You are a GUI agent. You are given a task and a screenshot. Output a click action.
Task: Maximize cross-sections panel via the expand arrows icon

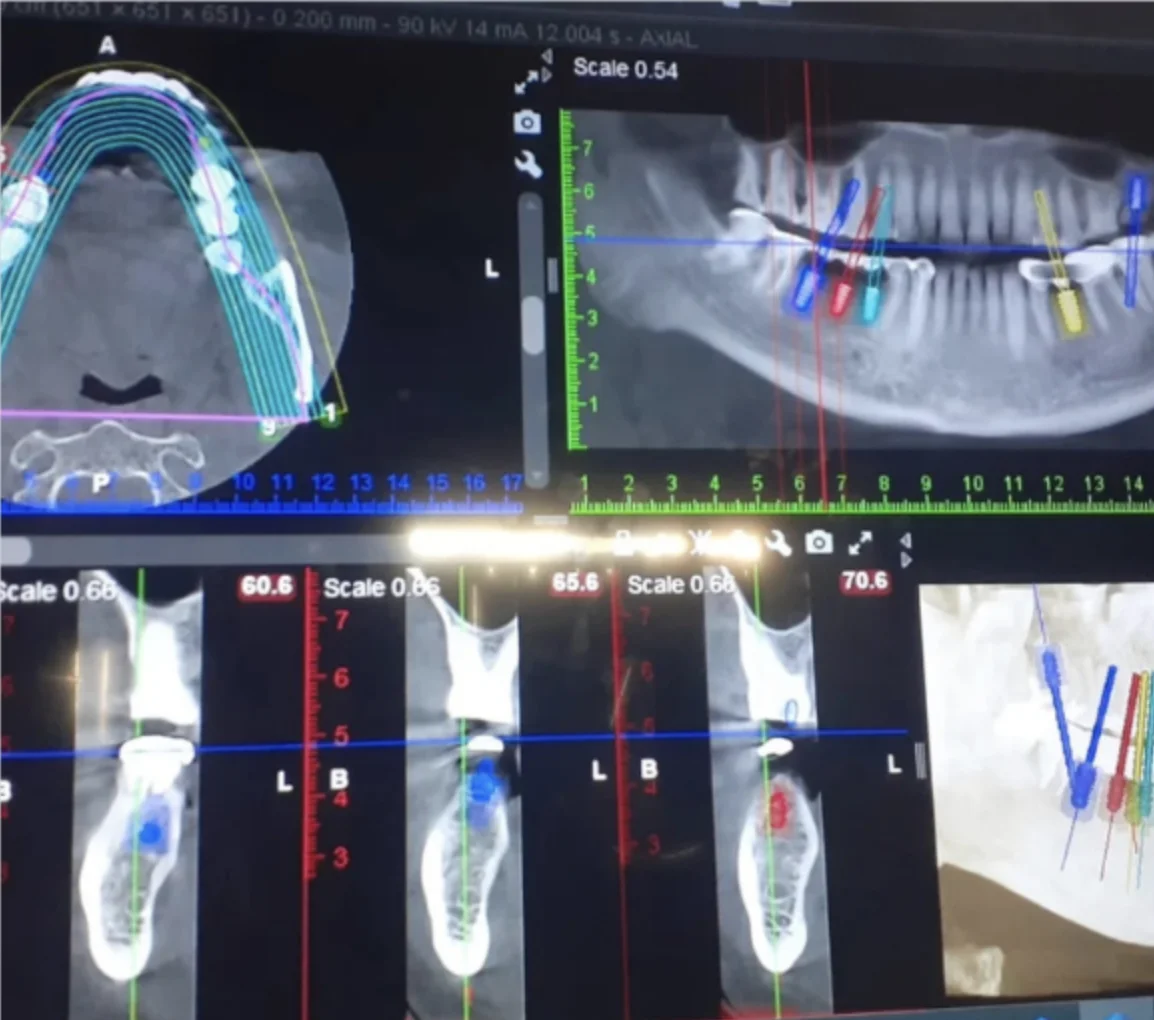pyautogui.click(x=858, y=545)
